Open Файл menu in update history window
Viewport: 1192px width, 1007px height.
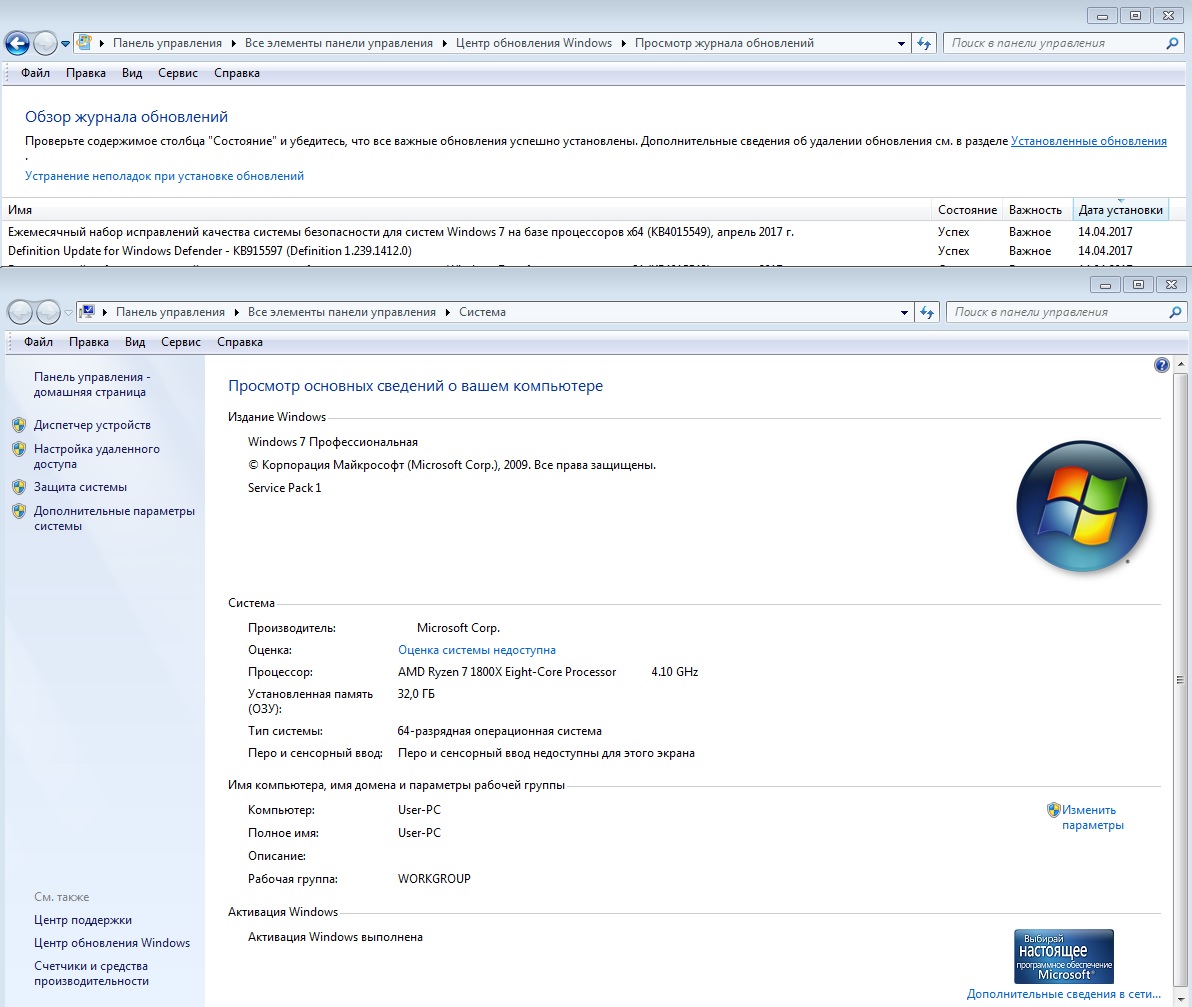(35, 73)
